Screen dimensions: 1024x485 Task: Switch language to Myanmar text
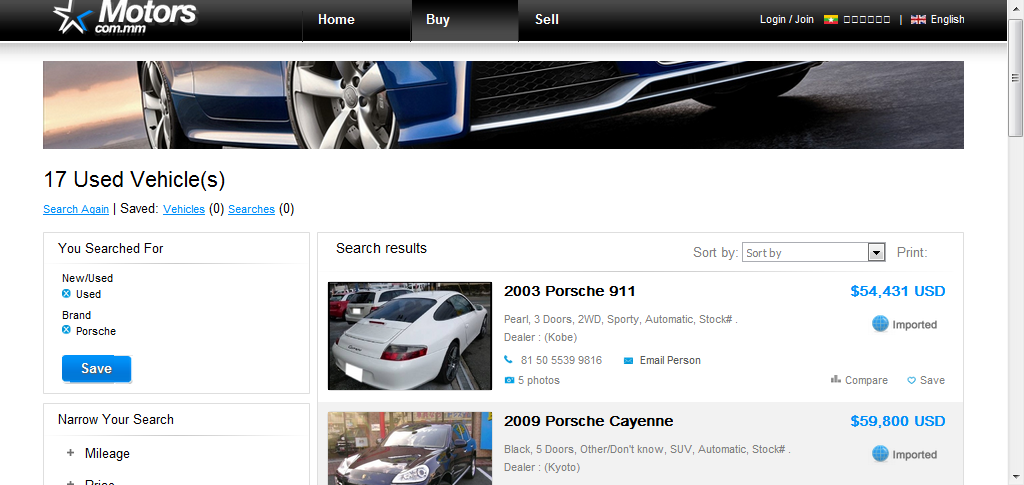coord(867,20)
